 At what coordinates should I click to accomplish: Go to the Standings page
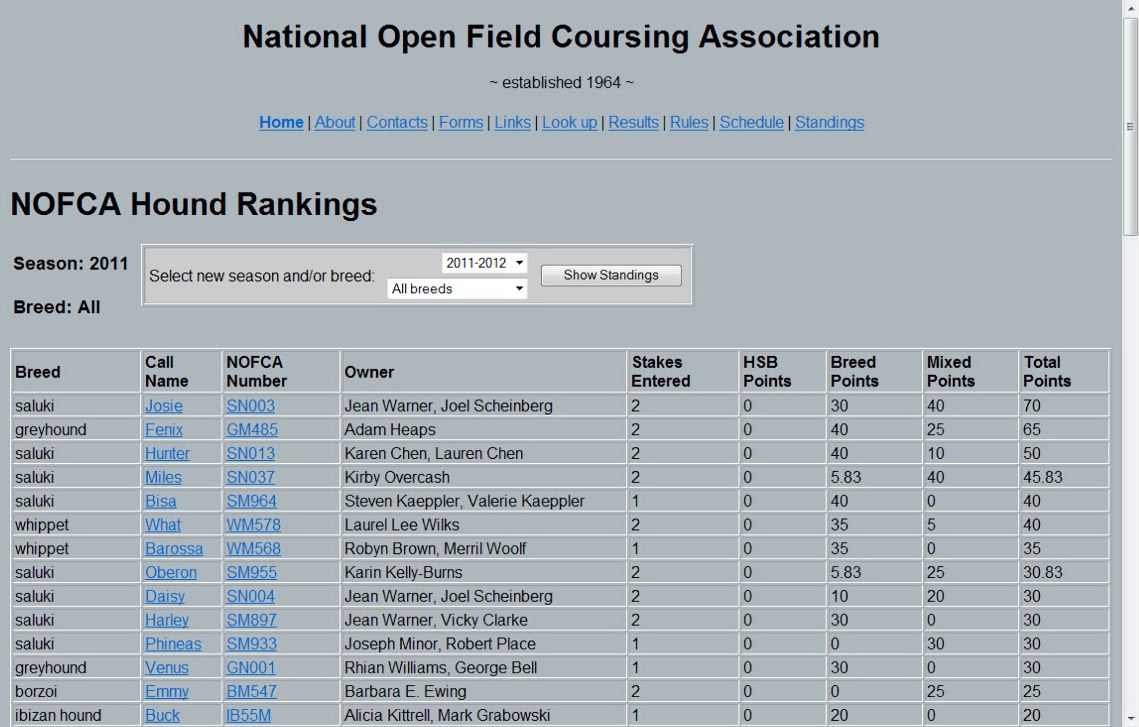point(830,122)
